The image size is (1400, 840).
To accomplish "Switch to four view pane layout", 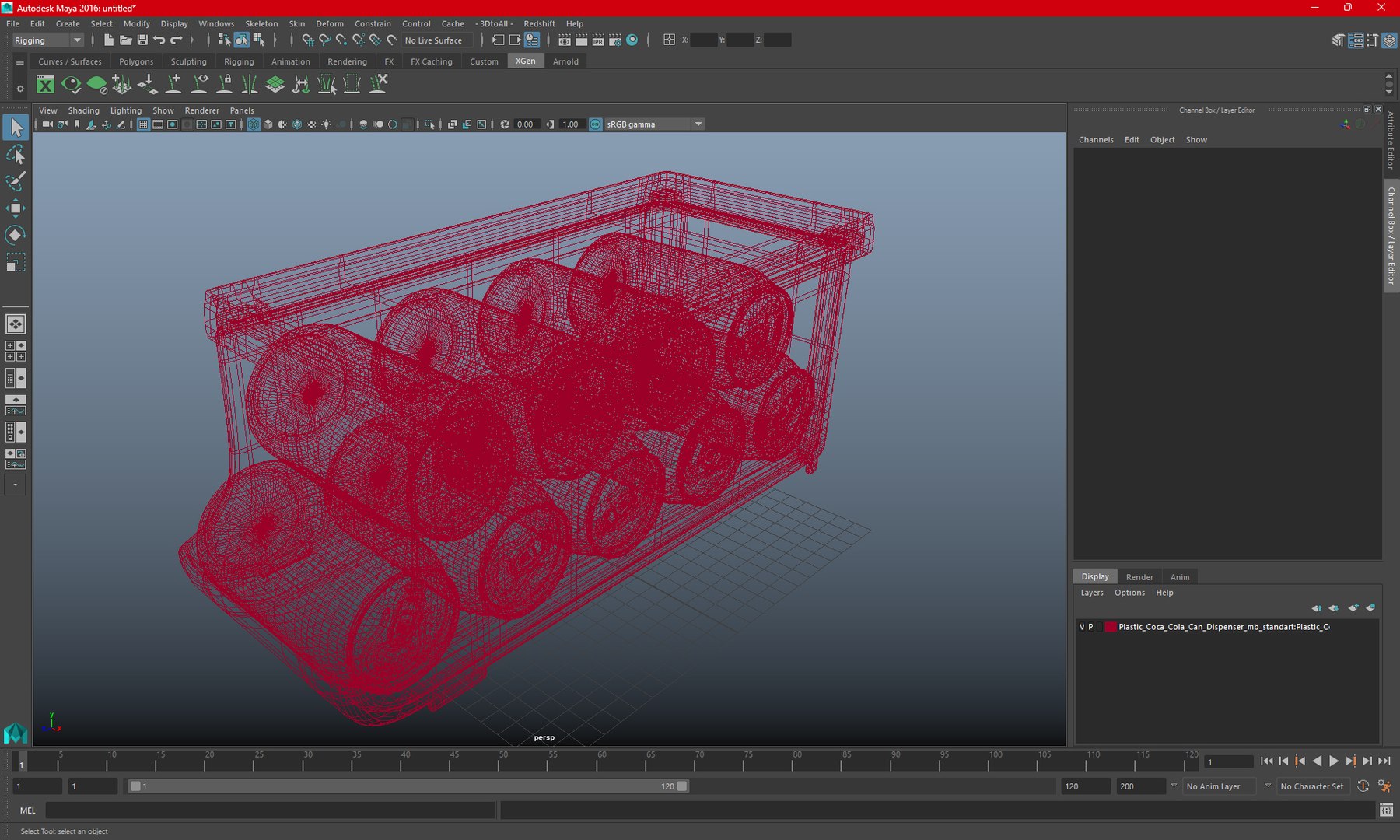I will [16, 351].
